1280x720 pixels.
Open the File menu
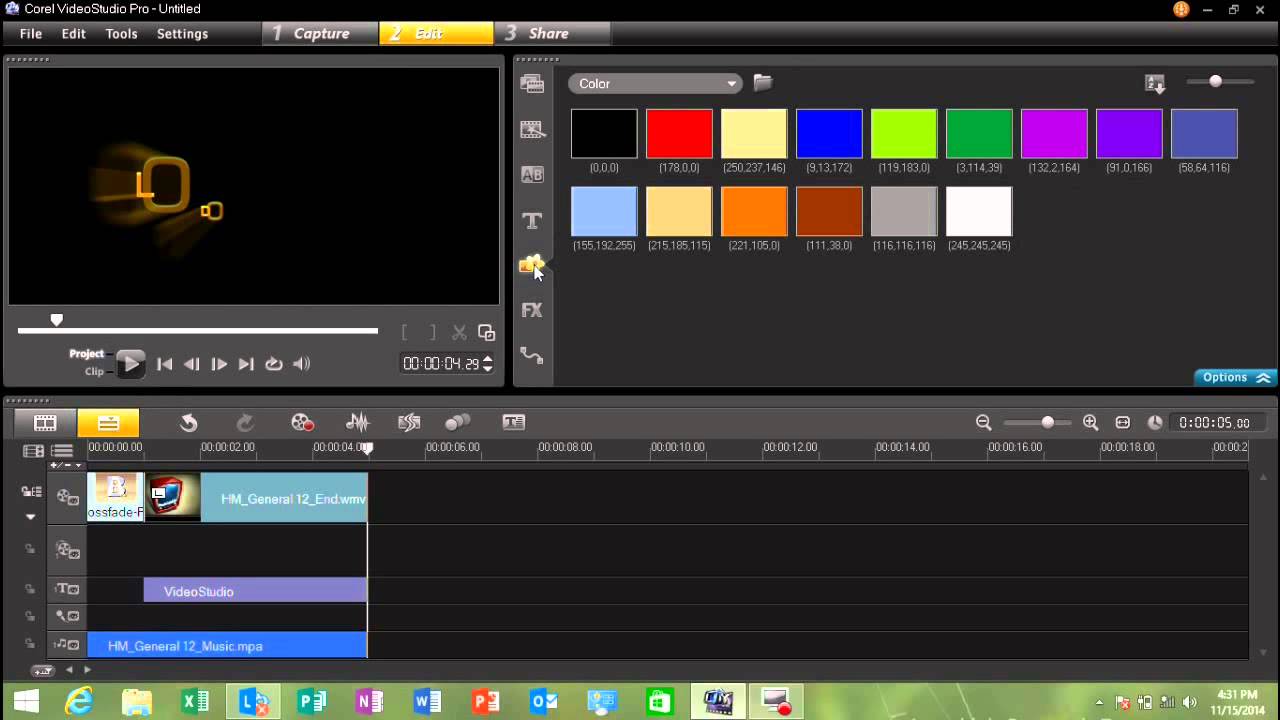[x=31, y=33]
